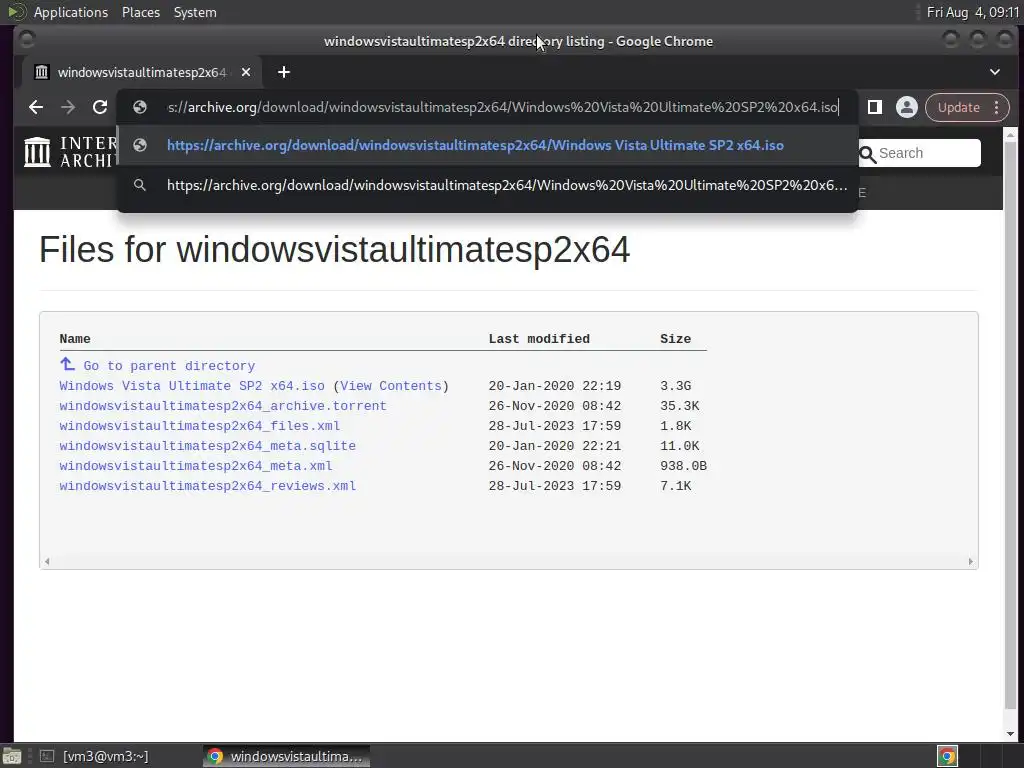Image resolution: width=1024 pixels, height=768 pixels.
Task: Click the page scrollbar down arrow
Action: 1010,733
